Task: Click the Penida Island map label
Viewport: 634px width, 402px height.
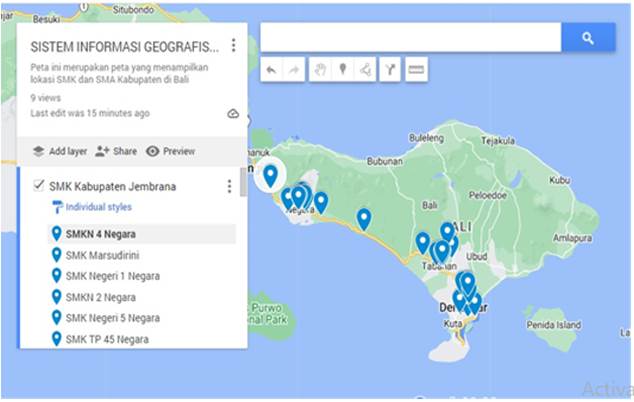Action: pos(554,325)
